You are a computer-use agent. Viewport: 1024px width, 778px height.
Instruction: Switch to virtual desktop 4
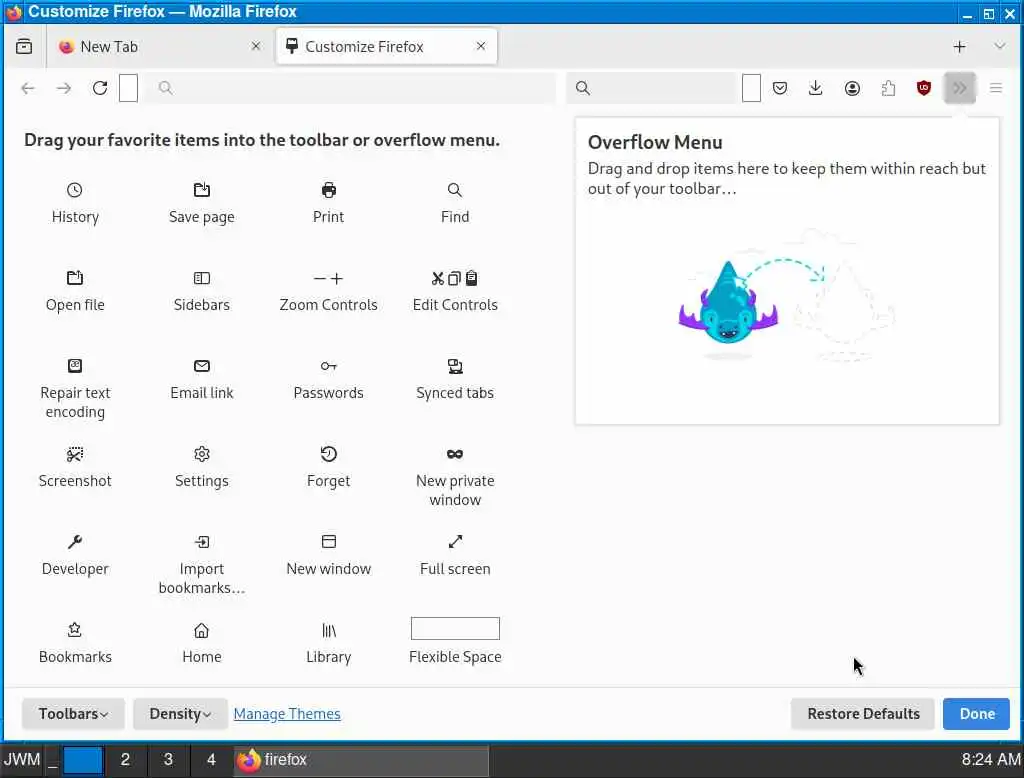pos(211,760)
